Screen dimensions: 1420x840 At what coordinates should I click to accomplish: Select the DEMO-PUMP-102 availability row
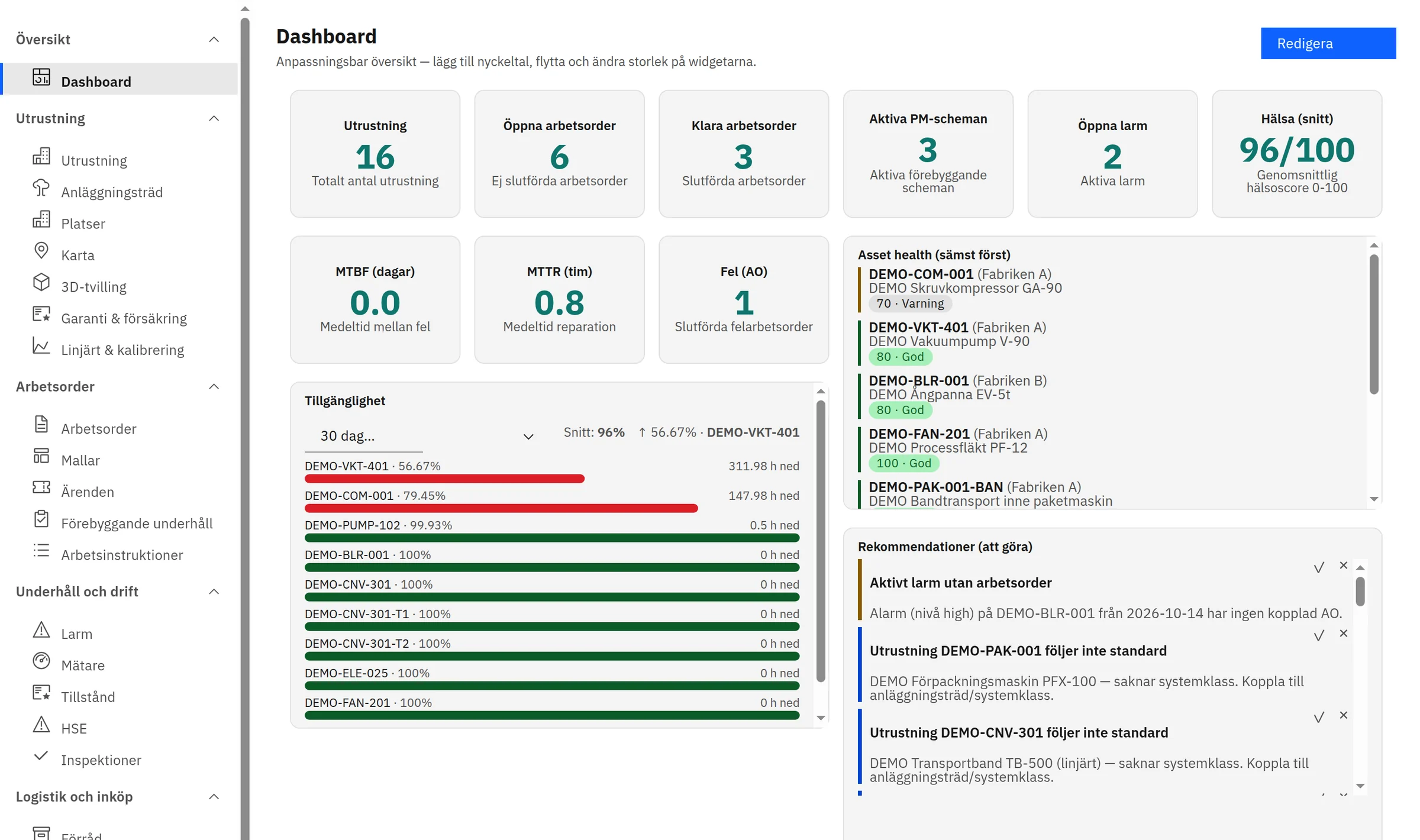[x=552, y=531]
